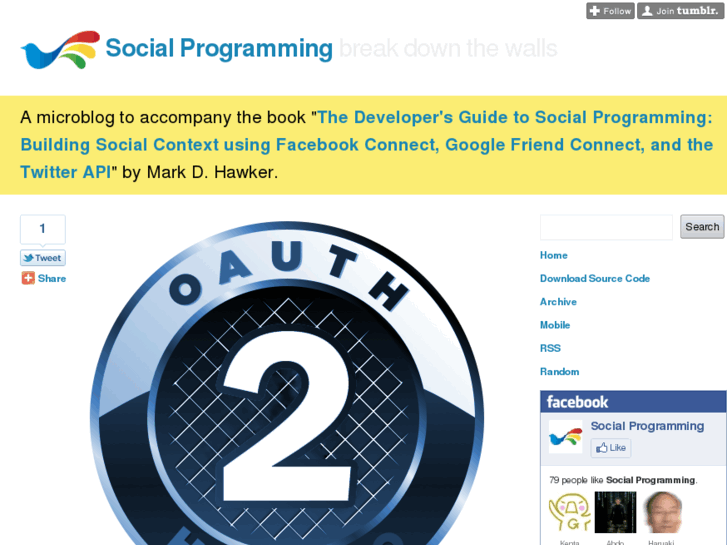Viewport: 727px width, 545px height.
Task: Click the Share text link
Action: 52,278
